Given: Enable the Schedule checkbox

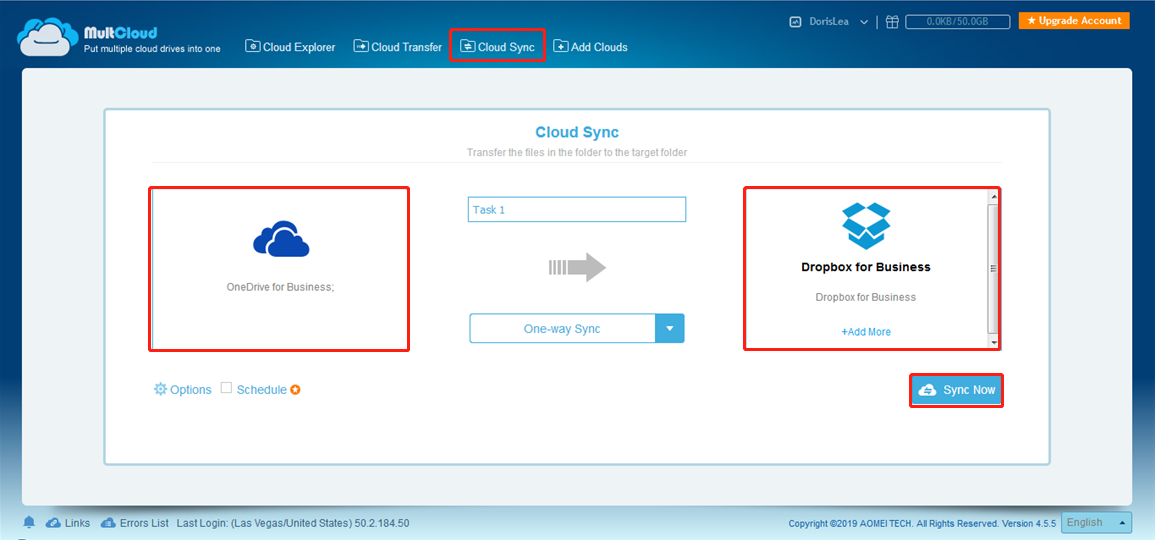Looking at the screenshot, I should [x=226, y=388].
